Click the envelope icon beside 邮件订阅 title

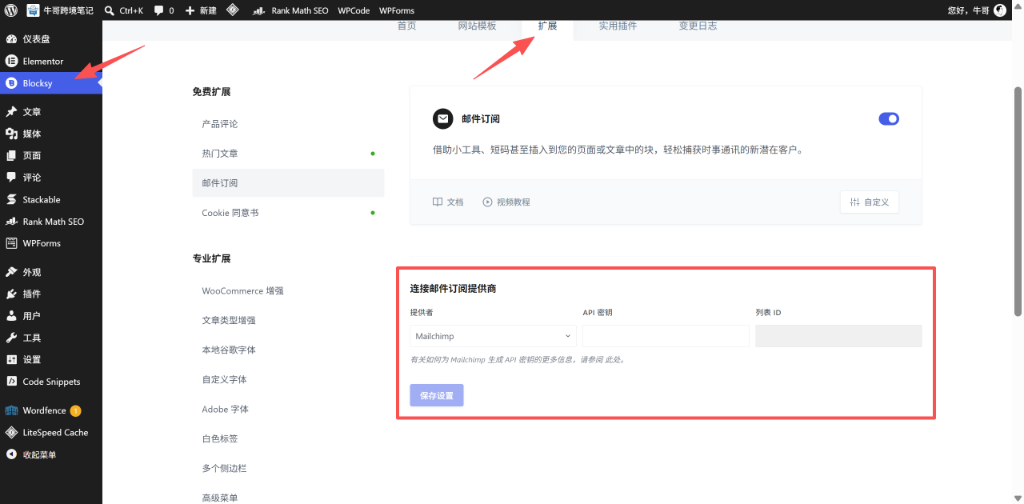[x=443, y=119]
